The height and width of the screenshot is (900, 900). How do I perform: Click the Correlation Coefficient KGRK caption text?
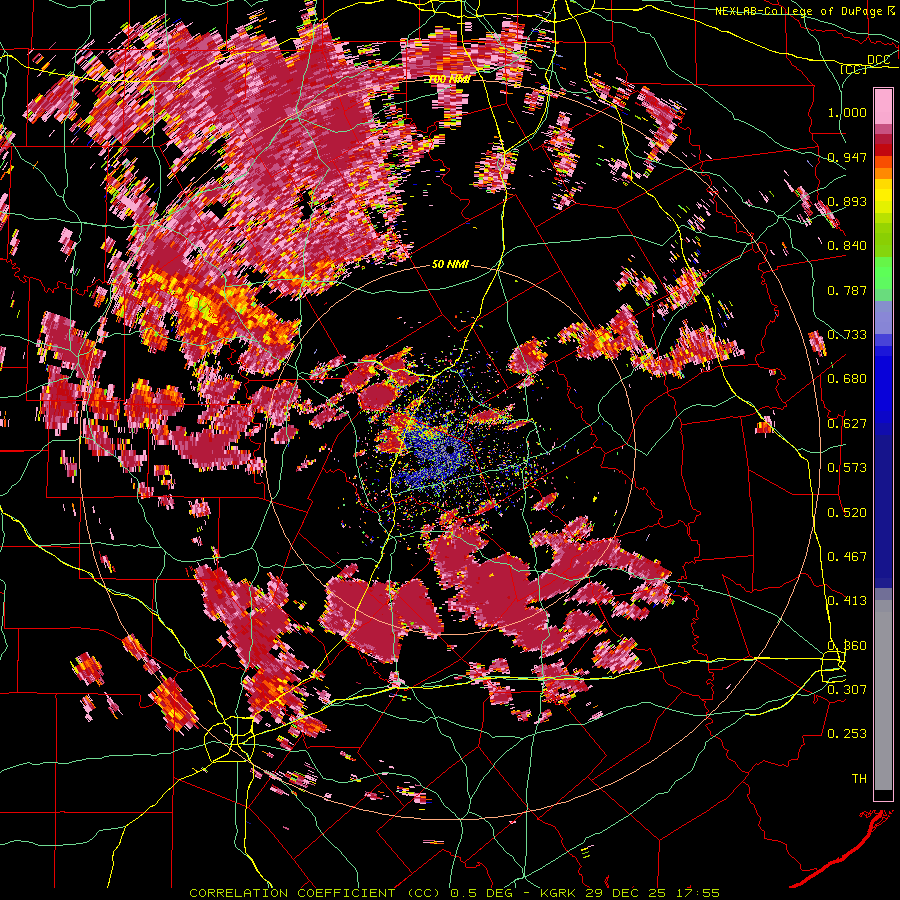coord(454,893)
